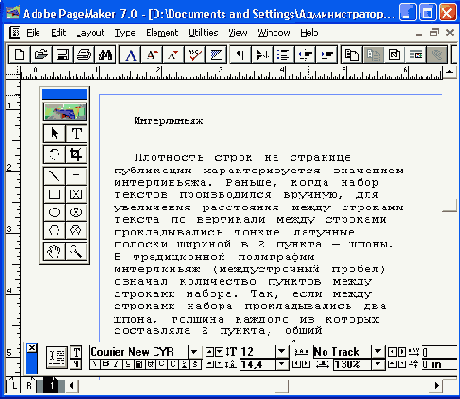Image resolution: width=460 pixels, height=399 pixels.
Task: Go to left master page L icon
Action: coord(14,386)
